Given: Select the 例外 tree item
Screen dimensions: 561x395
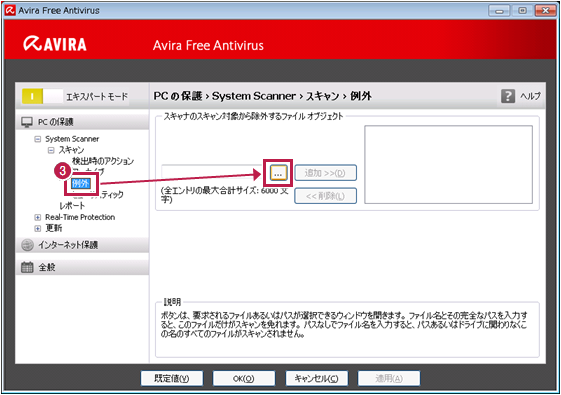Looking at the screenshot, I should point(81,184).
